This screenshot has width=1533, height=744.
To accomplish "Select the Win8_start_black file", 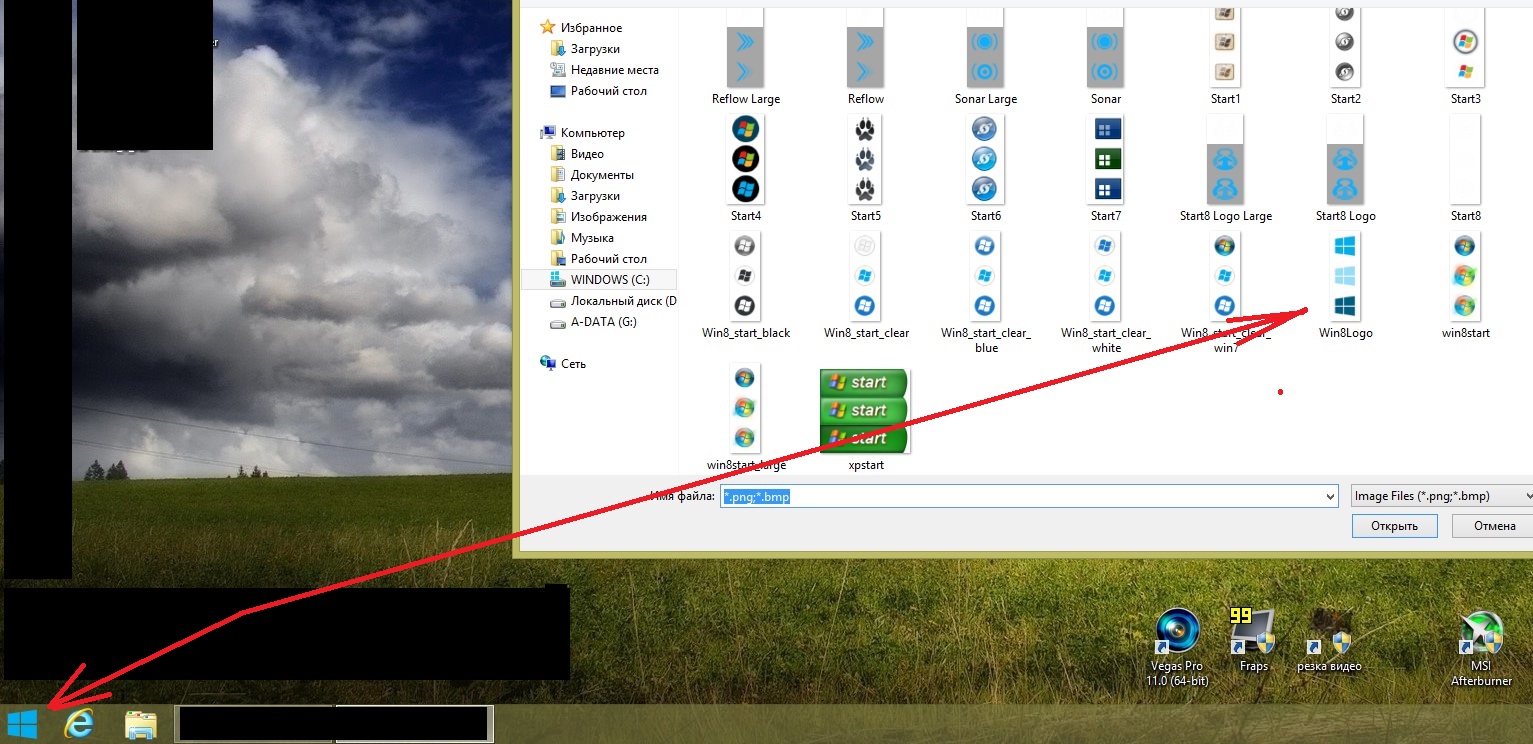I will click(x=746, y=285).
